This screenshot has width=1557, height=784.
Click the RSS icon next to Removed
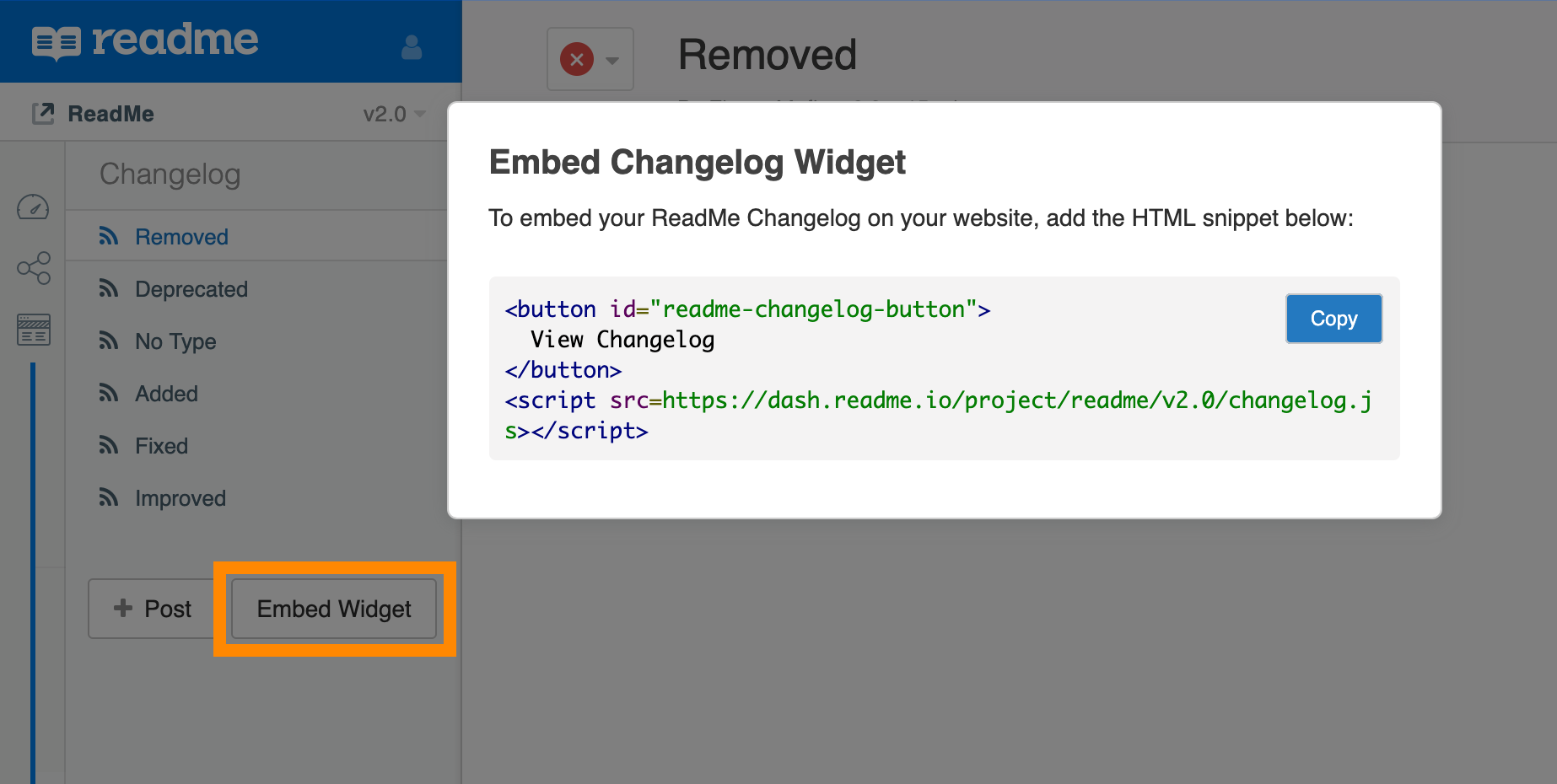[108, 236]
